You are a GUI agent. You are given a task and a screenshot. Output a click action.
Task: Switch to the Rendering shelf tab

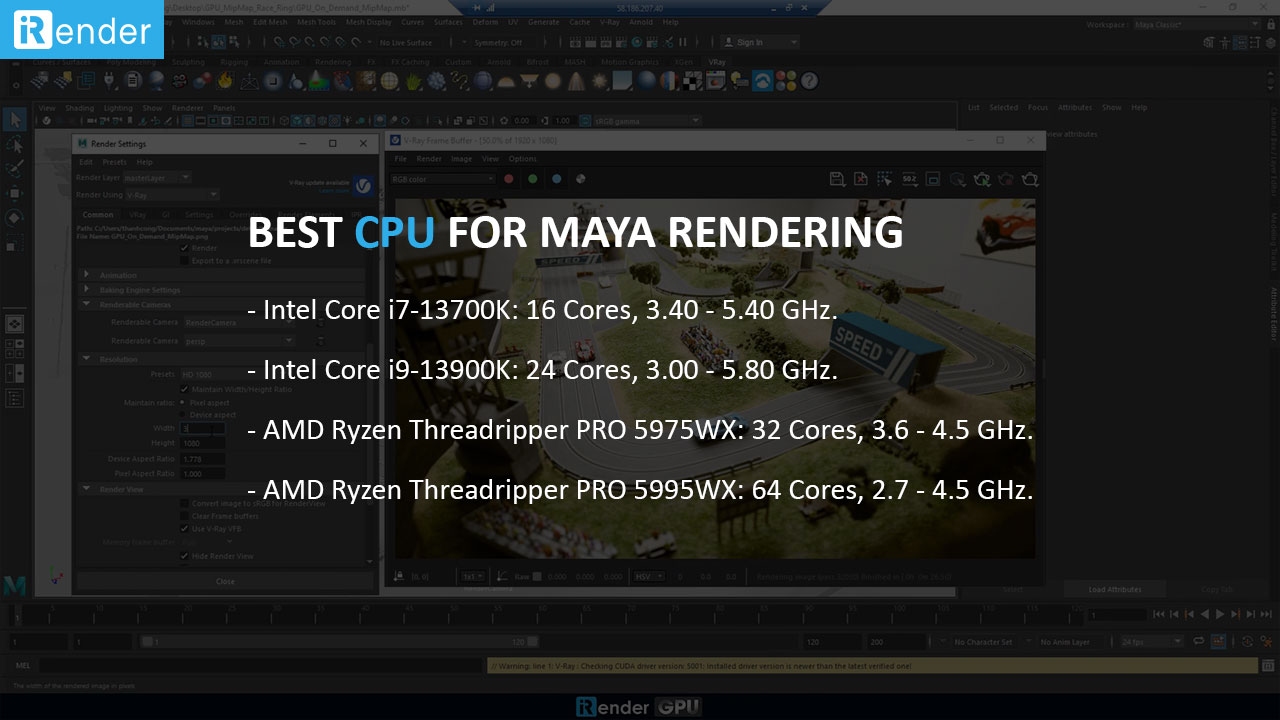[x=333, y=62]
